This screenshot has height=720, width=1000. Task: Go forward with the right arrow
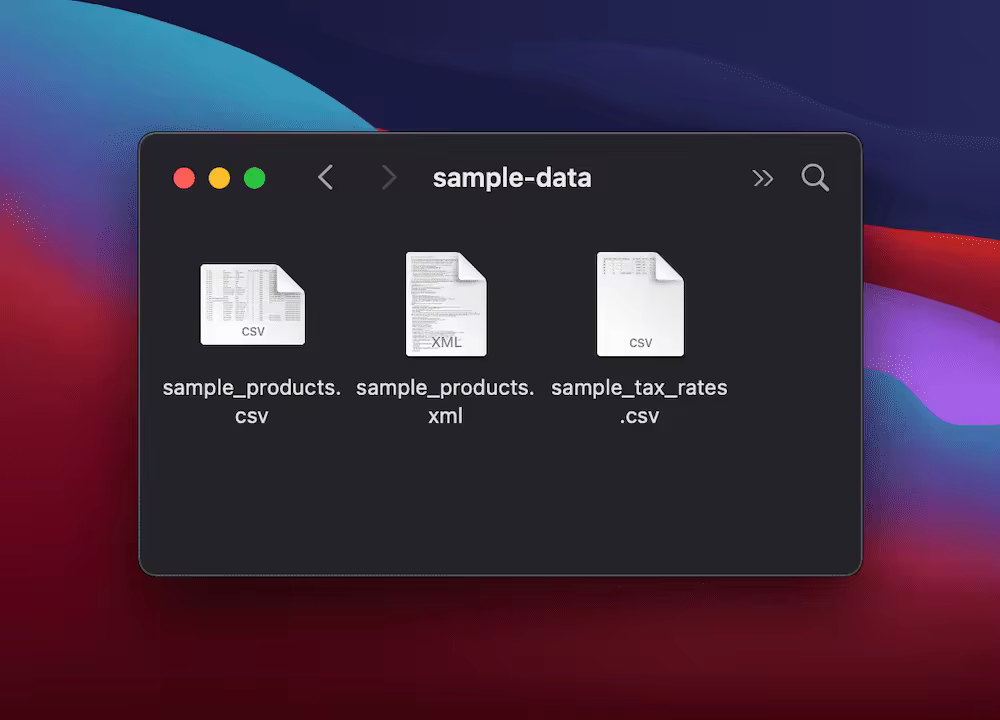388,177
